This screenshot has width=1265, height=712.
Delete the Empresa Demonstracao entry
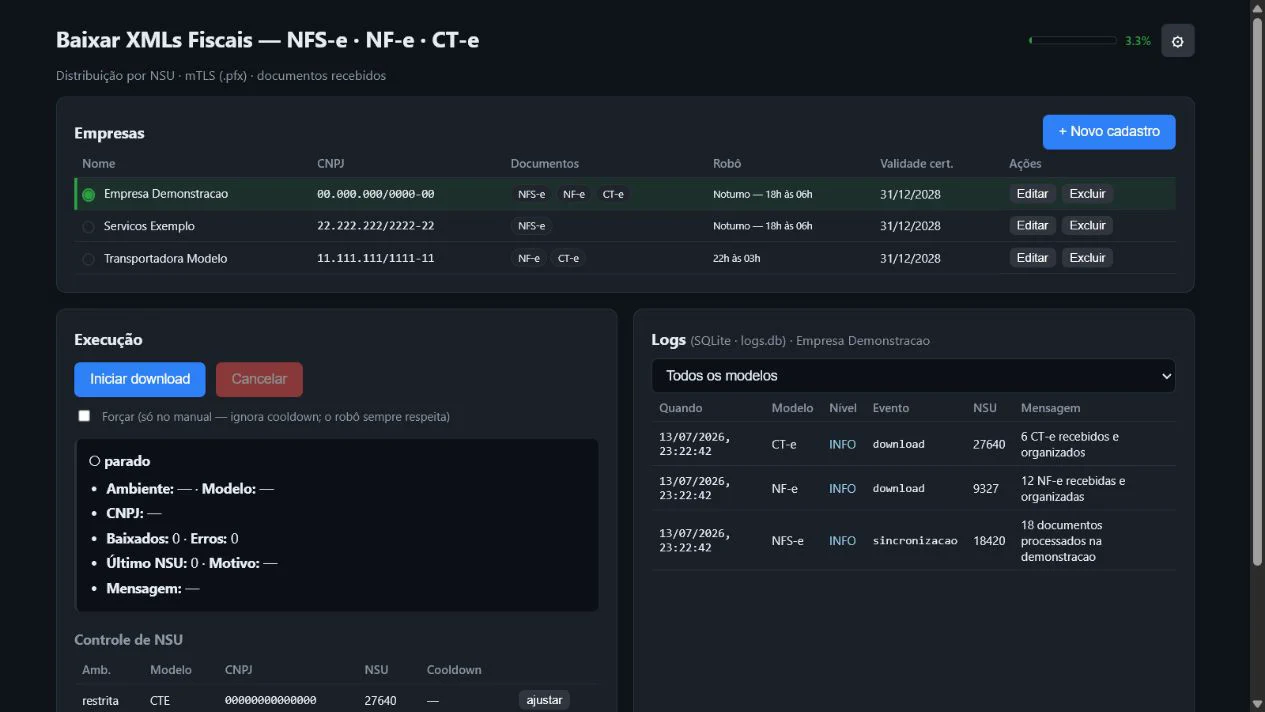(1087, 194)
